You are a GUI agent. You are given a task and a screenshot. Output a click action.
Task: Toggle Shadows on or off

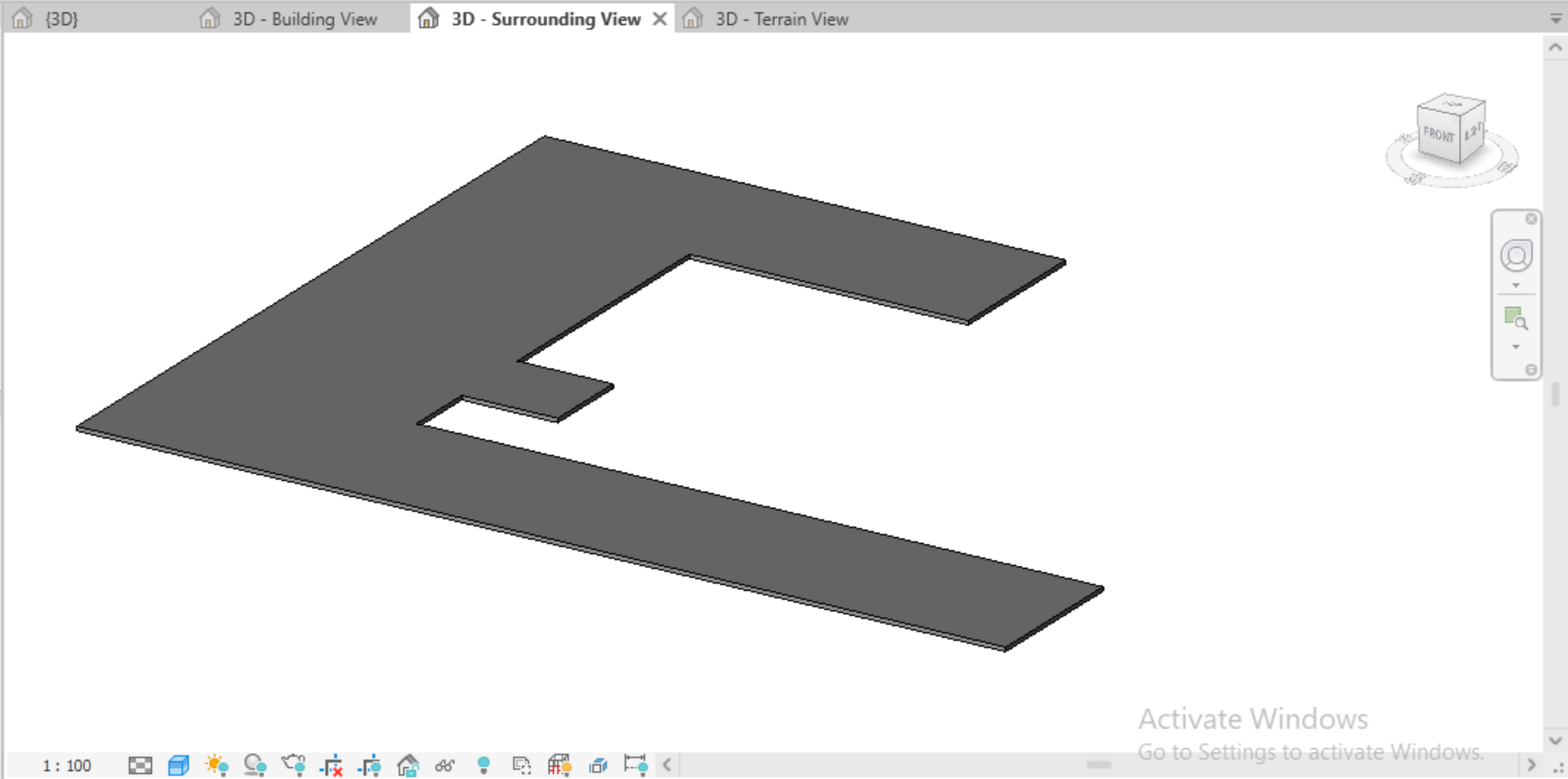(x=255, y=765)
